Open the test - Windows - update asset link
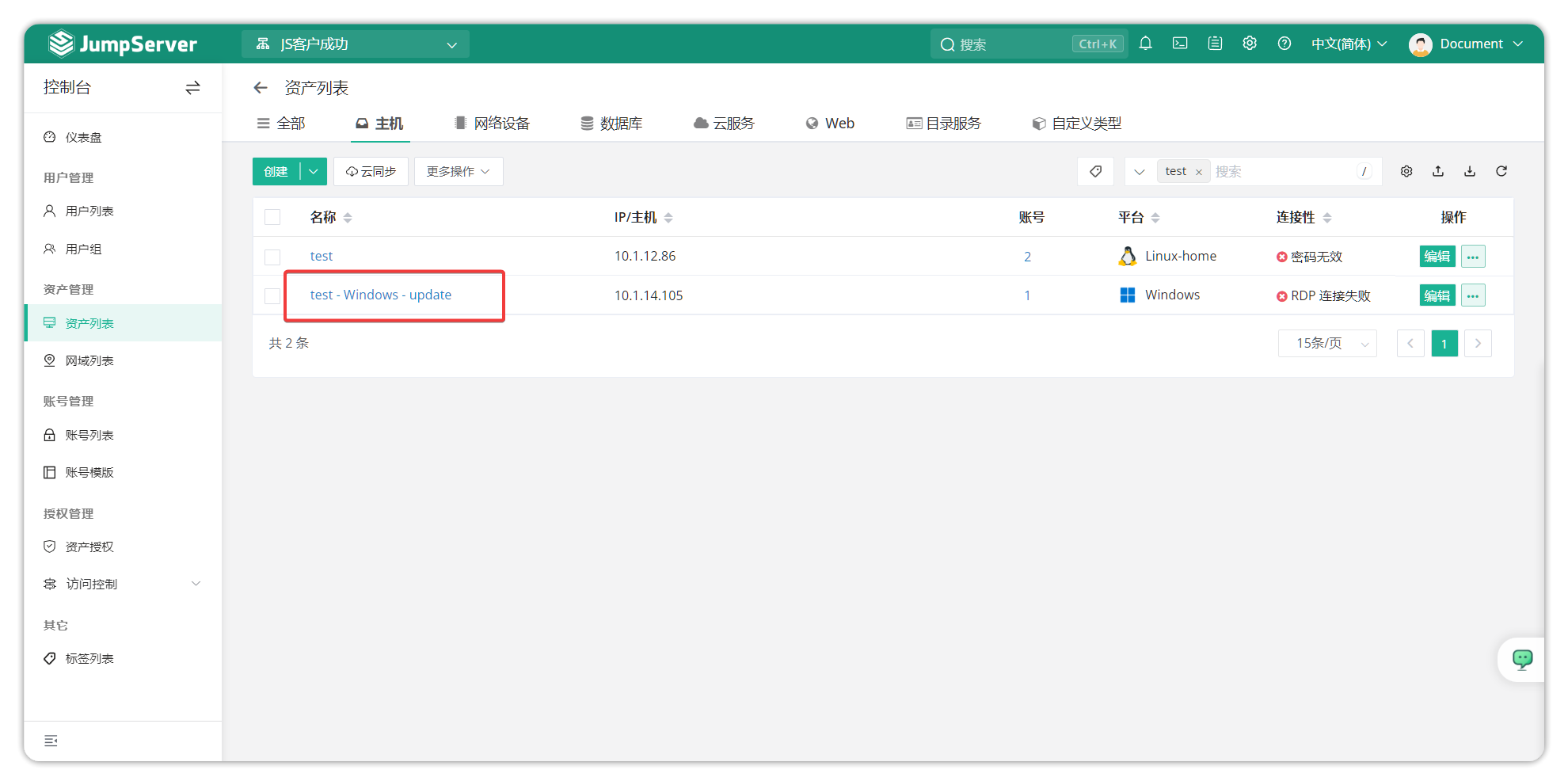This screenshot has height=777, width=1568. [x=381, y=295]
